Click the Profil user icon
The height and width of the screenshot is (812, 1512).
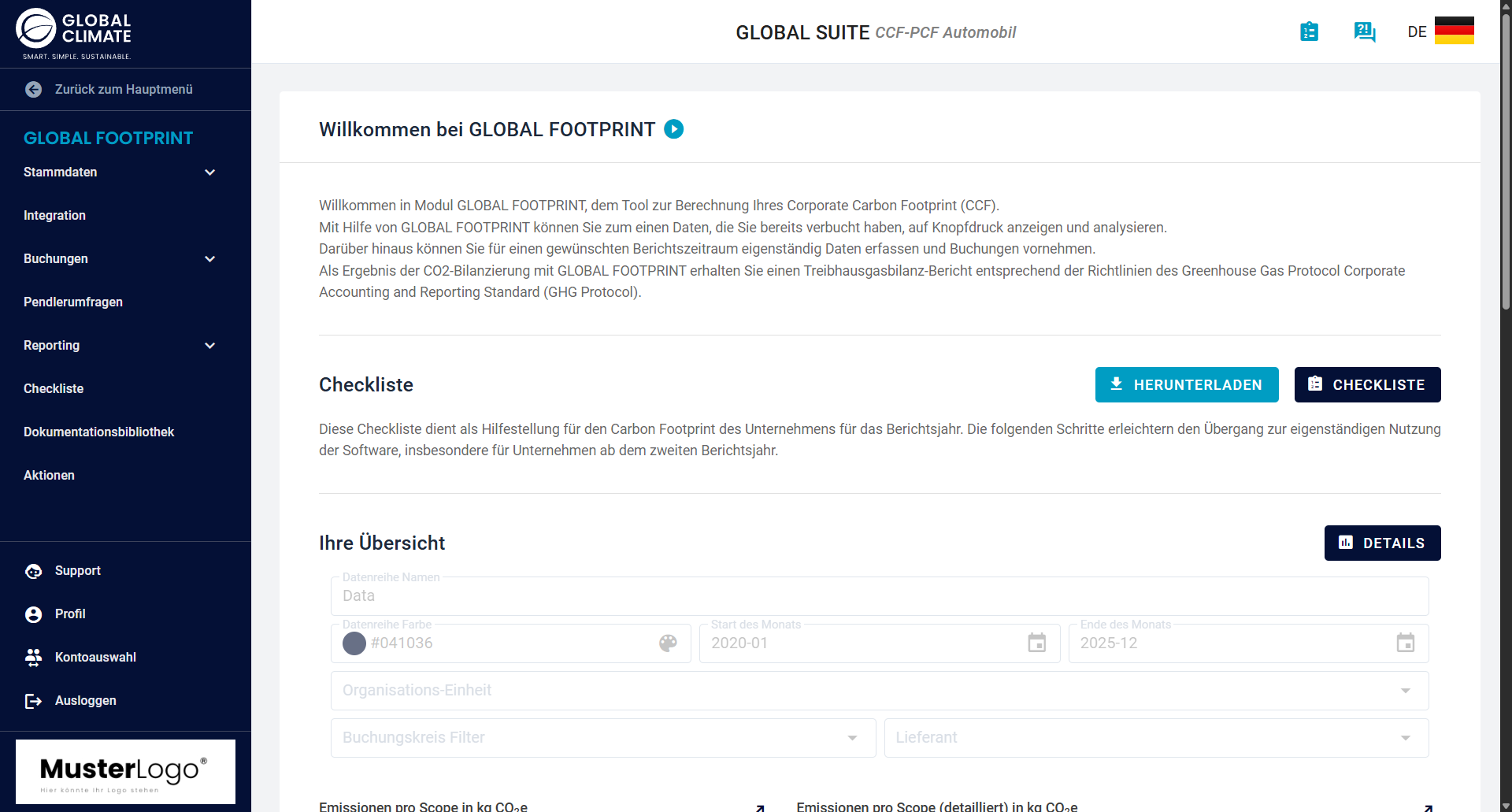(x=33, y=614)
